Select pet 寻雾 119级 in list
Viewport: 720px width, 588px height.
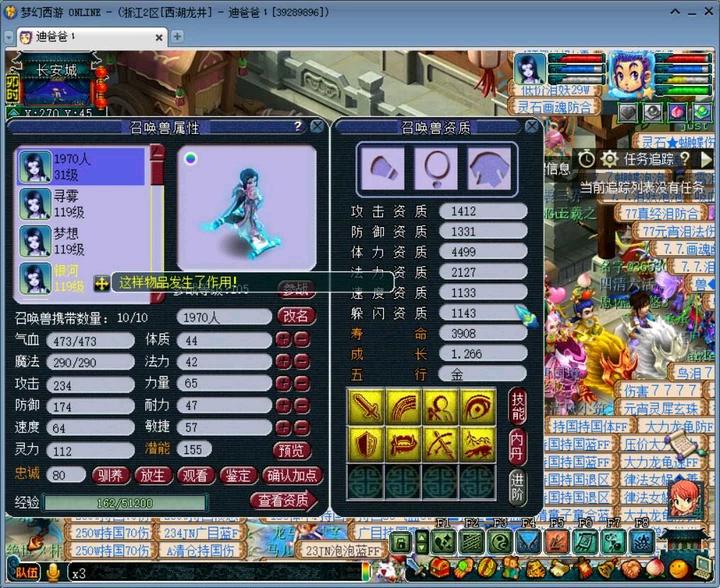coord(81,203)
